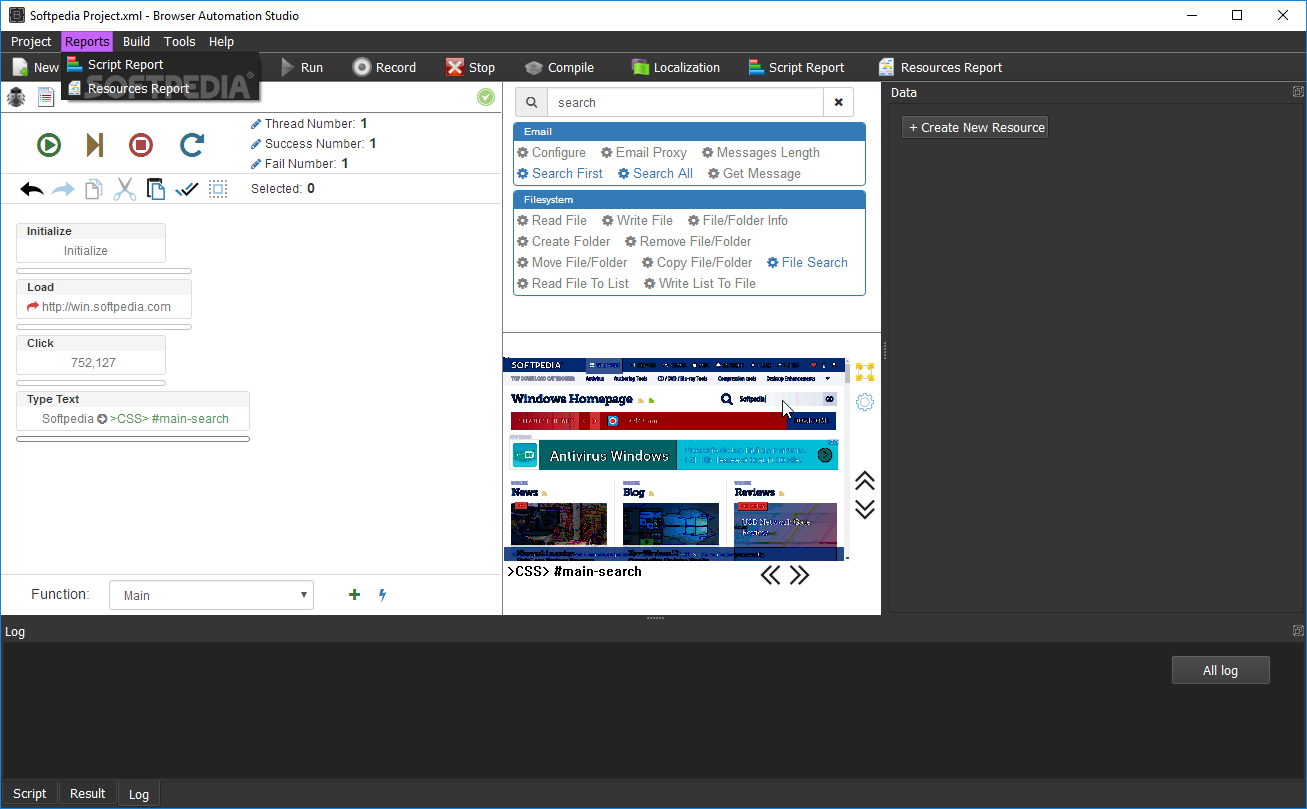Screen dimensions: 1307x809
Task: Click the green checkmark status icon
Action: click(486, 97)
